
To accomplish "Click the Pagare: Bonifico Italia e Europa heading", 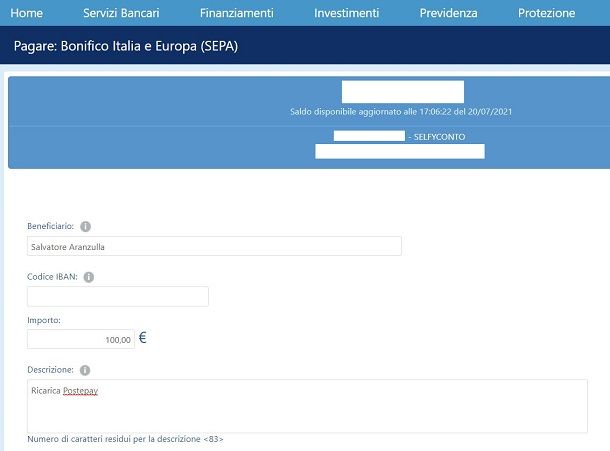I will (x=126, y=46).
